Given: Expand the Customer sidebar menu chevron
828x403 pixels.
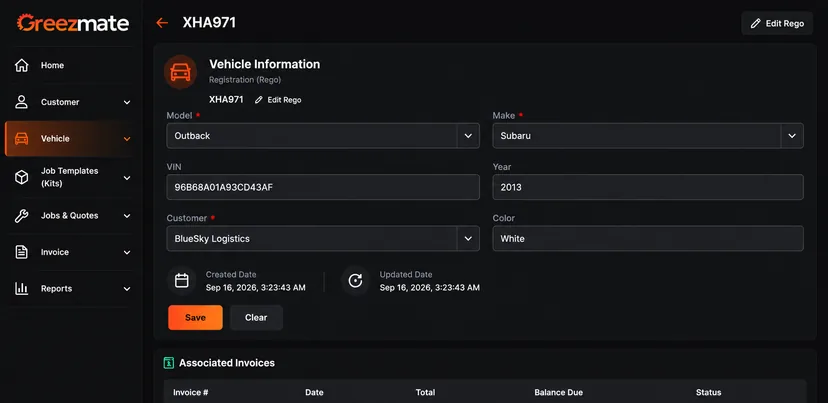Looking at the screenshot, I should click(127, 102).
